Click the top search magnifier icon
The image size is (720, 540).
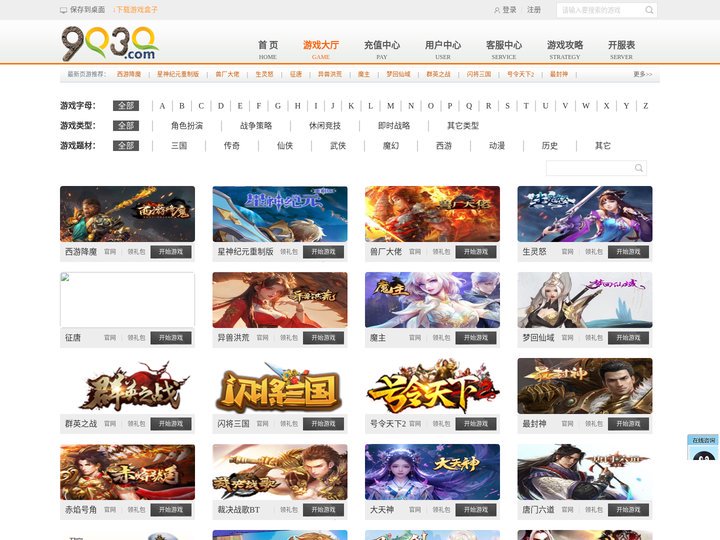coord(649,10)
